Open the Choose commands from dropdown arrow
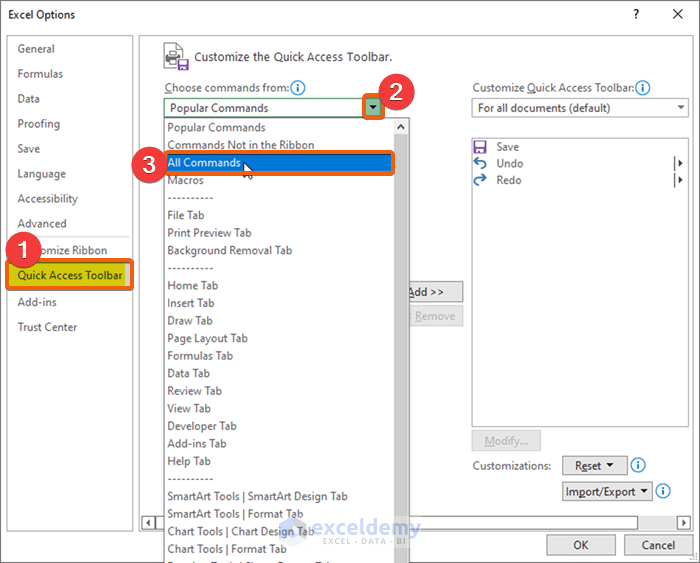This screenshot has width=700, height=563. tap(373, 107)
